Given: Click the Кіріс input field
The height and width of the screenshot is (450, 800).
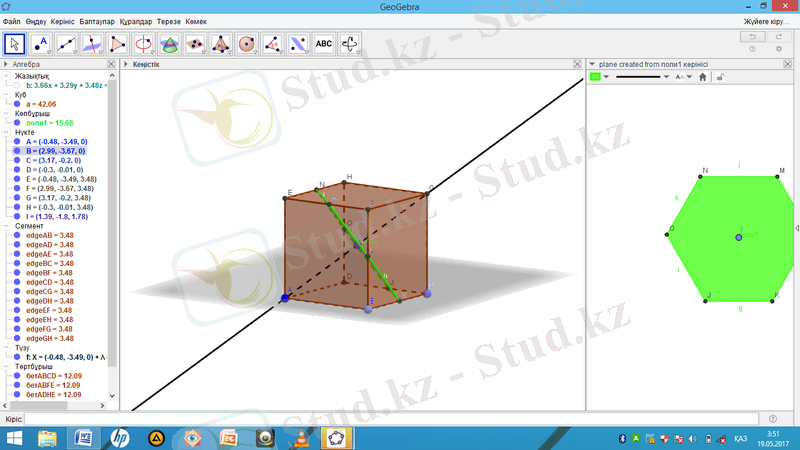Looking at the screenshot, I should pos(390,419).
